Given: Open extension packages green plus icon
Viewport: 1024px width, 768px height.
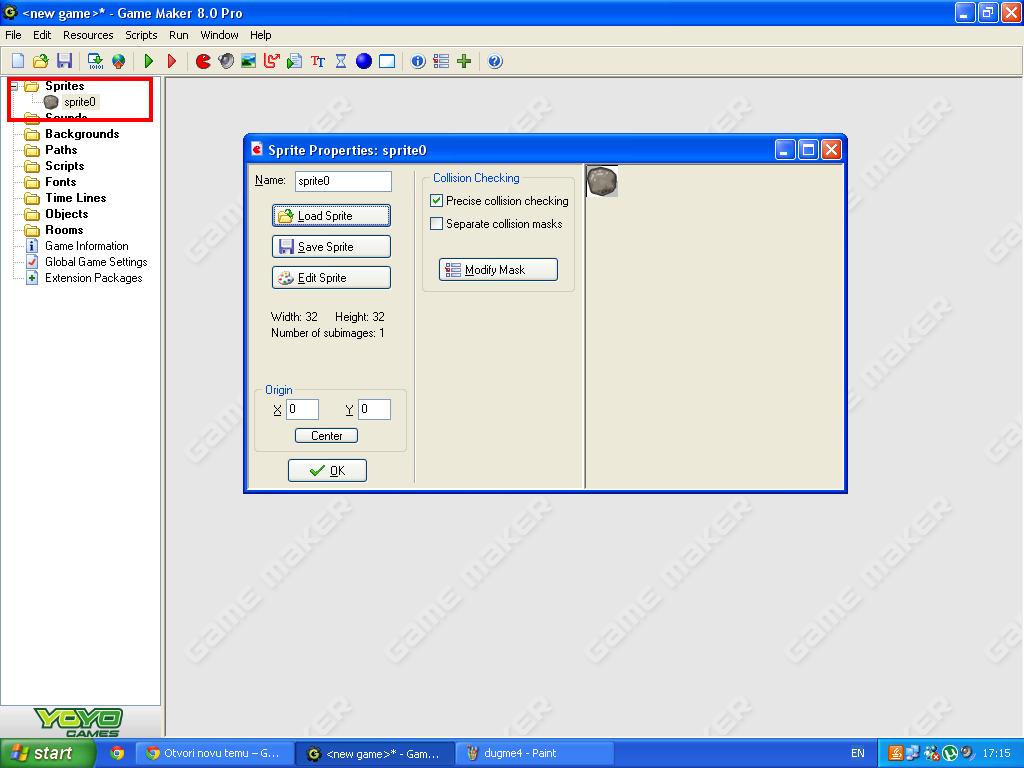Looking at the screenshot, I should click(x=464, y=61).
